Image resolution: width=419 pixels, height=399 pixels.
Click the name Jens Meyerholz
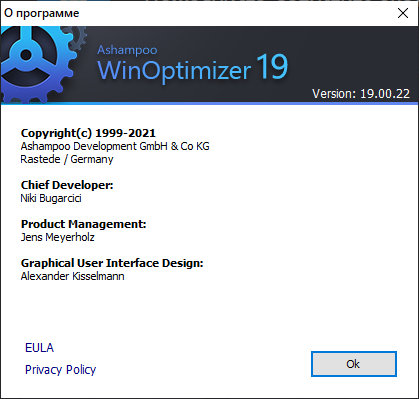(57, 237)
